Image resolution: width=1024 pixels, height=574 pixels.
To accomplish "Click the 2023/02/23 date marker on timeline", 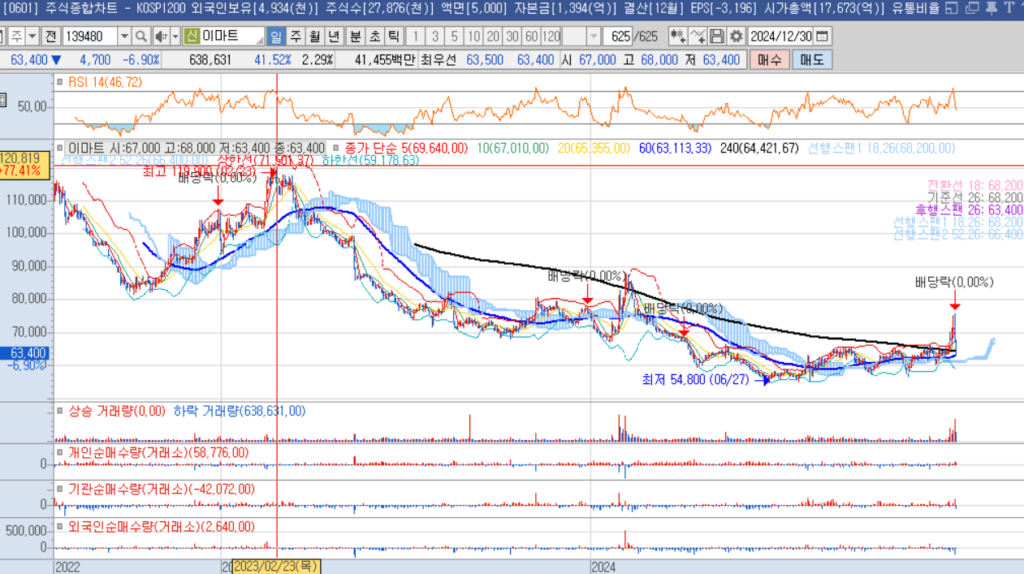I will click(276, 567).
